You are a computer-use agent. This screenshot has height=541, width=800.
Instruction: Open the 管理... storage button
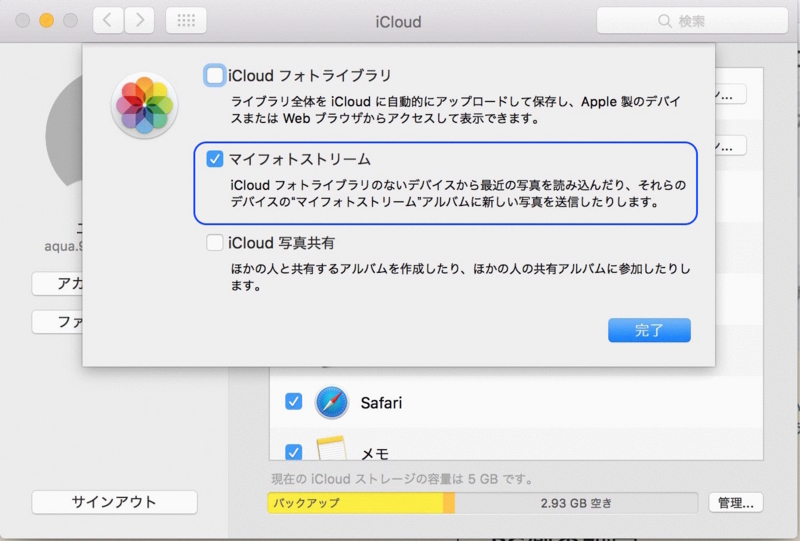pyautogui.click(x=736, y=503)
